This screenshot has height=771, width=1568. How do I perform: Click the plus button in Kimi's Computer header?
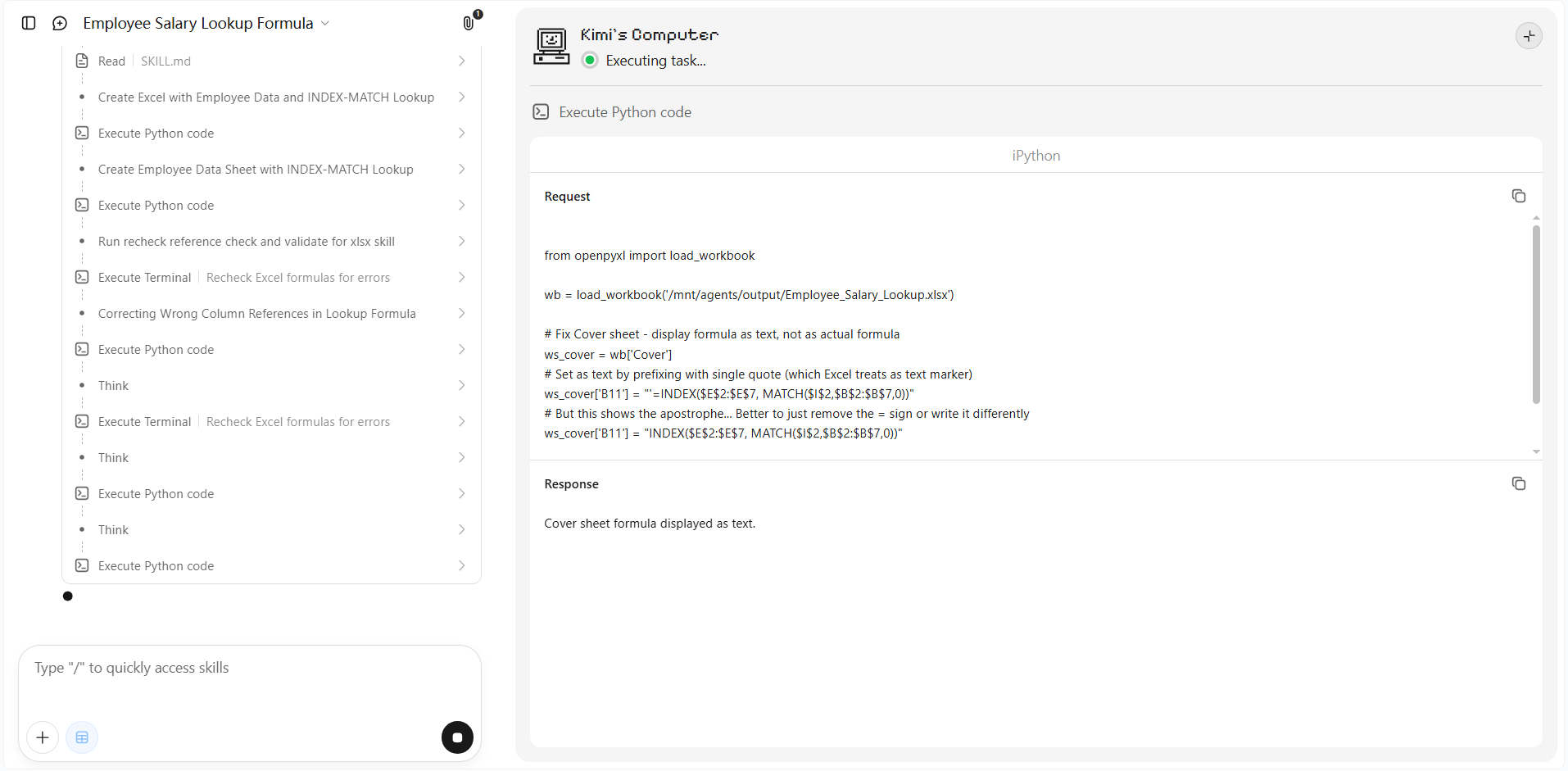1529,36
